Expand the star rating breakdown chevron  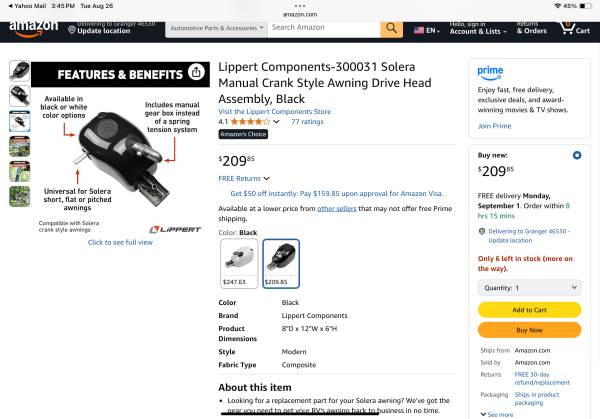pos(276,122)
